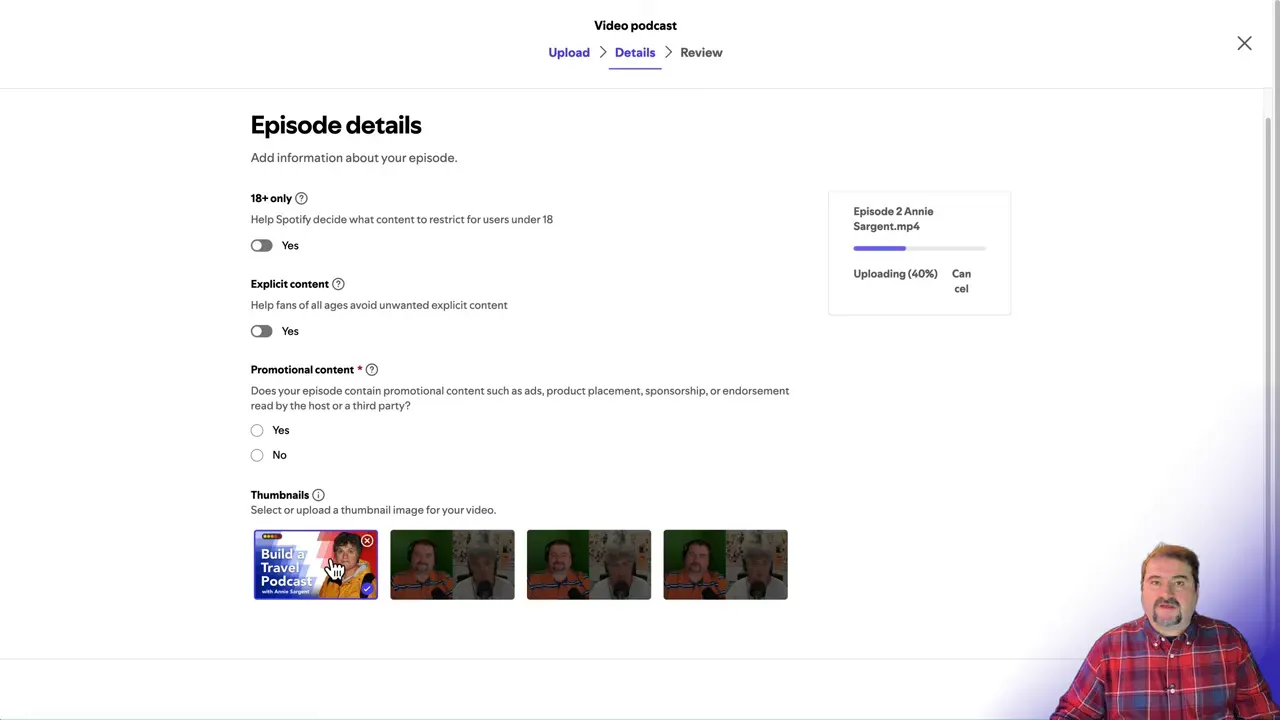
Task: Toggle the Explicit content switch on
Action: pyautogui.click(x=261, y=331)
